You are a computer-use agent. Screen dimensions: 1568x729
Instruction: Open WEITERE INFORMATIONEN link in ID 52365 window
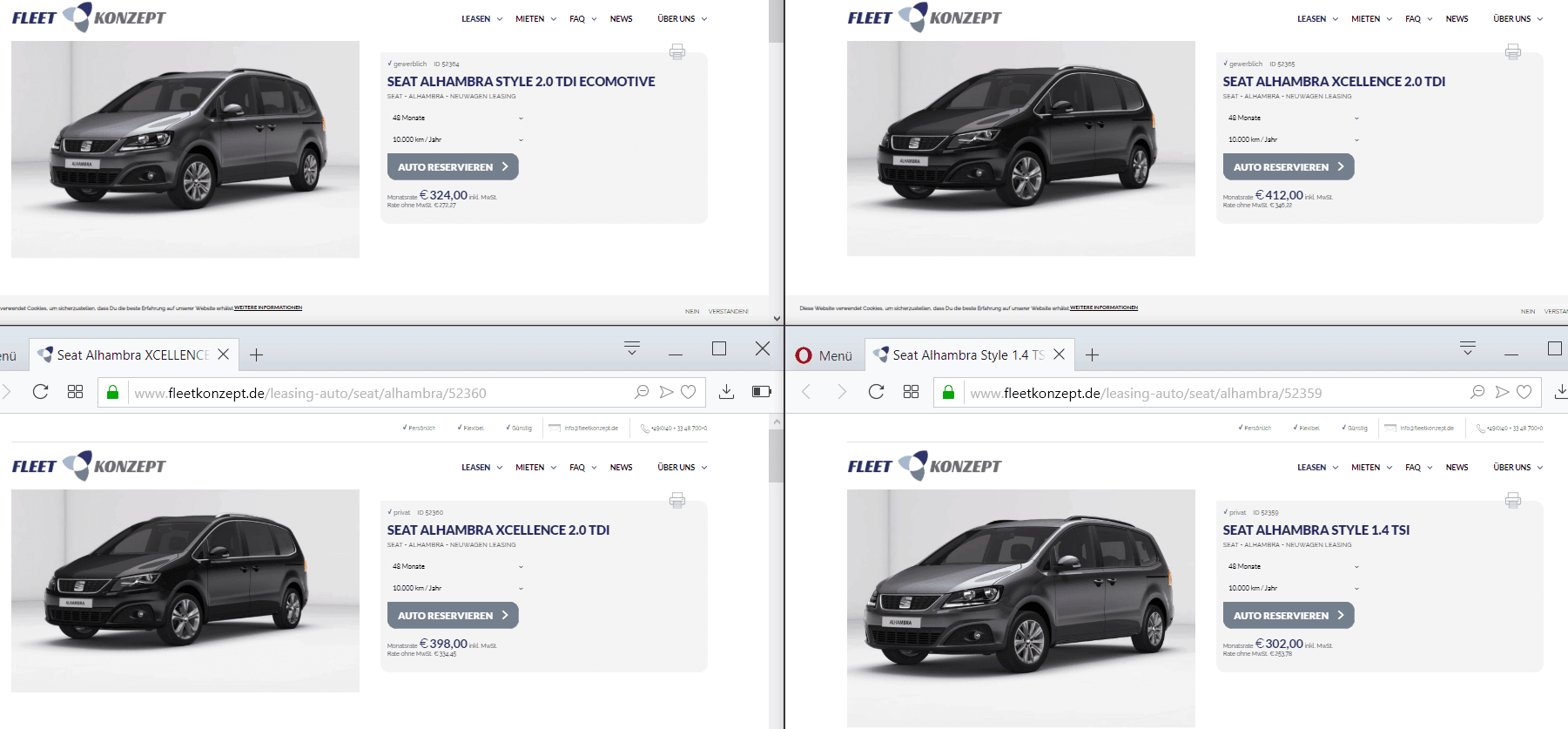1104,307
